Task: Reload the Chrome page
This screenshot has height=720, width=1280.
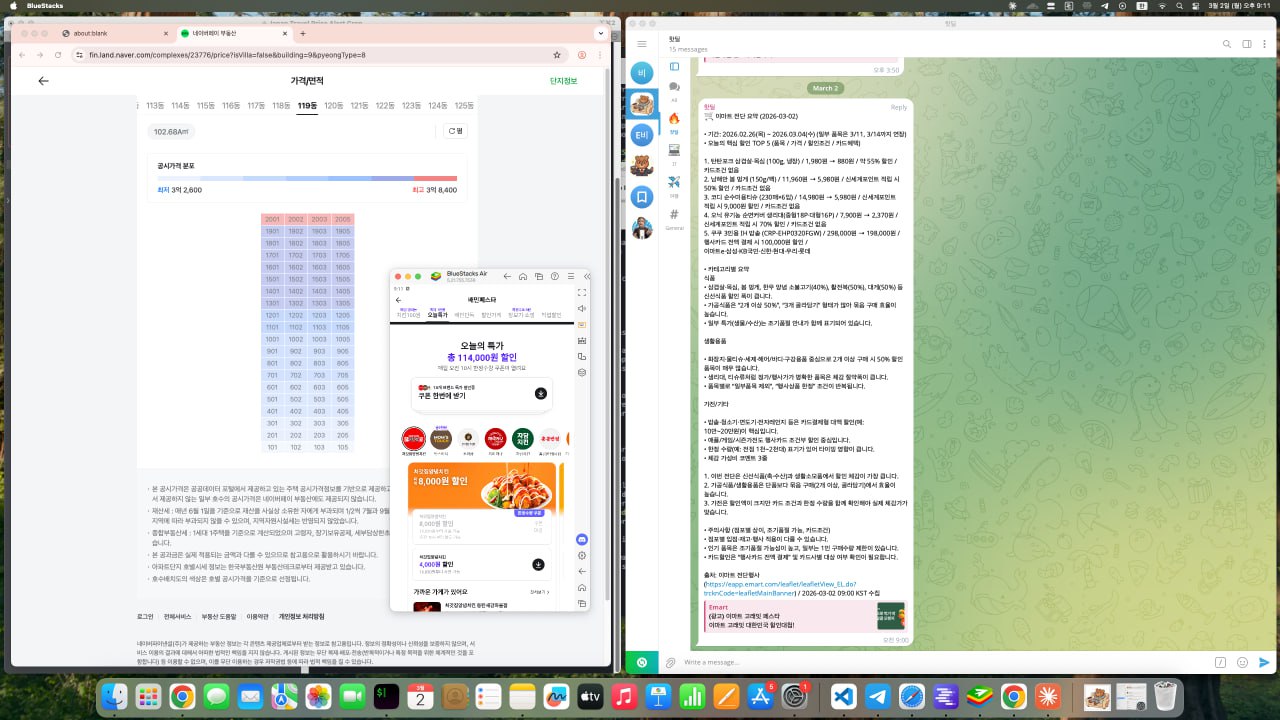Action: (x=59, y=55)
